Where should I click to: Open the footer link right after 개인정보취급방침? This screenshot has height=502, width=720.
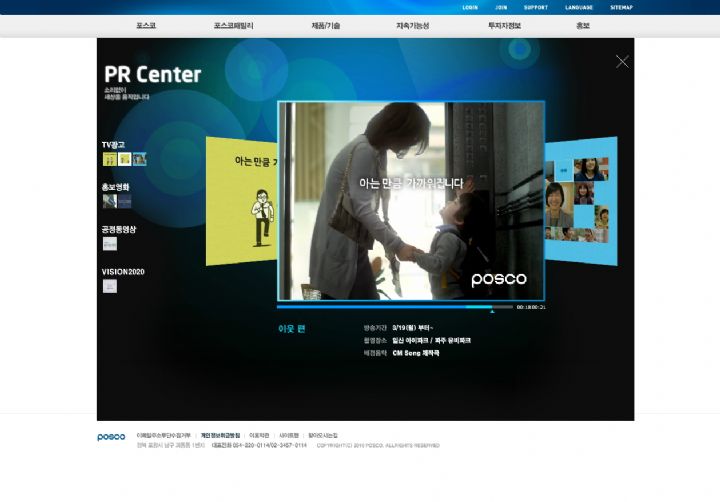[259, 435]
